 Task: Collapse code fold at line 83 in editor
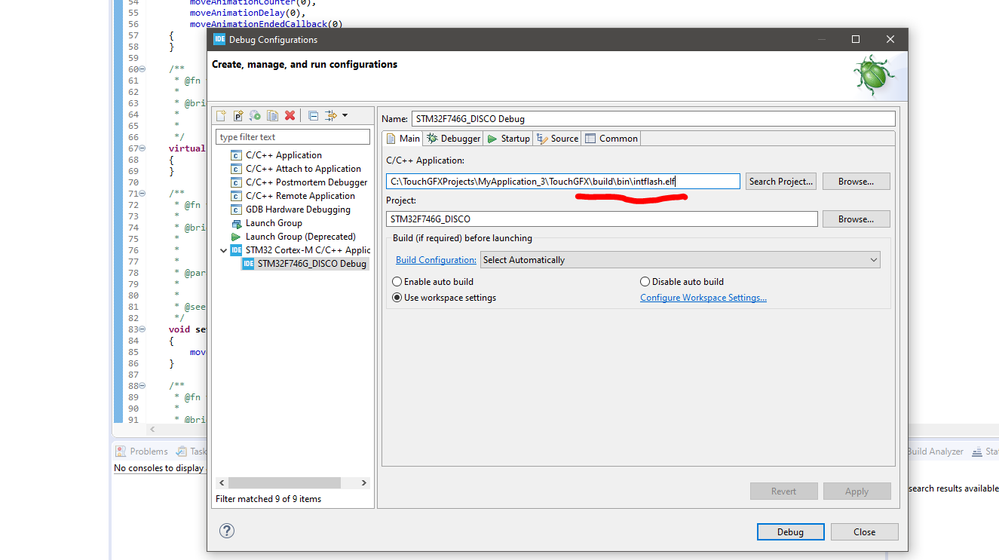point(143,329)
